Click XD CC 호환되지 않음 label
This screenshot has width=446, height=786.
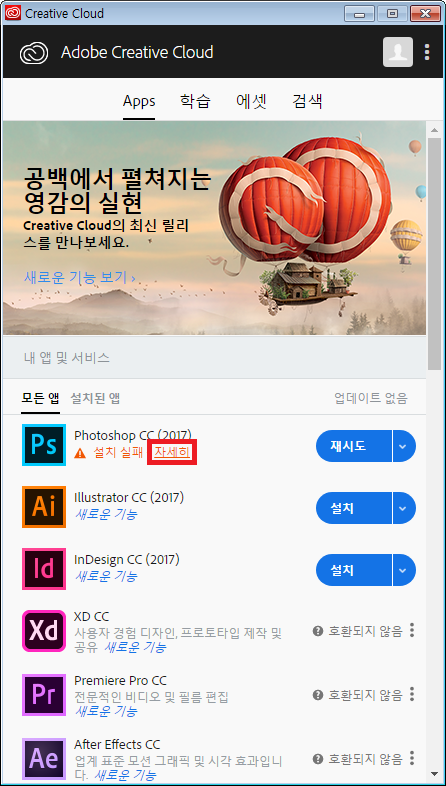pyautogui.click(x=365, y=631)
